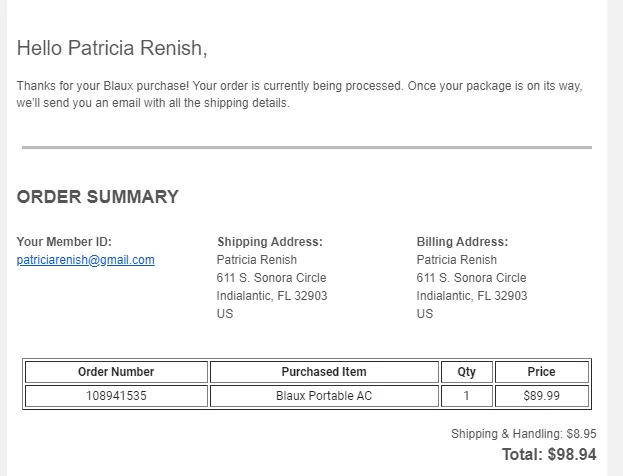
Task: Click the Thanks for your Blaux purchase paragraph
Action: coord(299,95)
